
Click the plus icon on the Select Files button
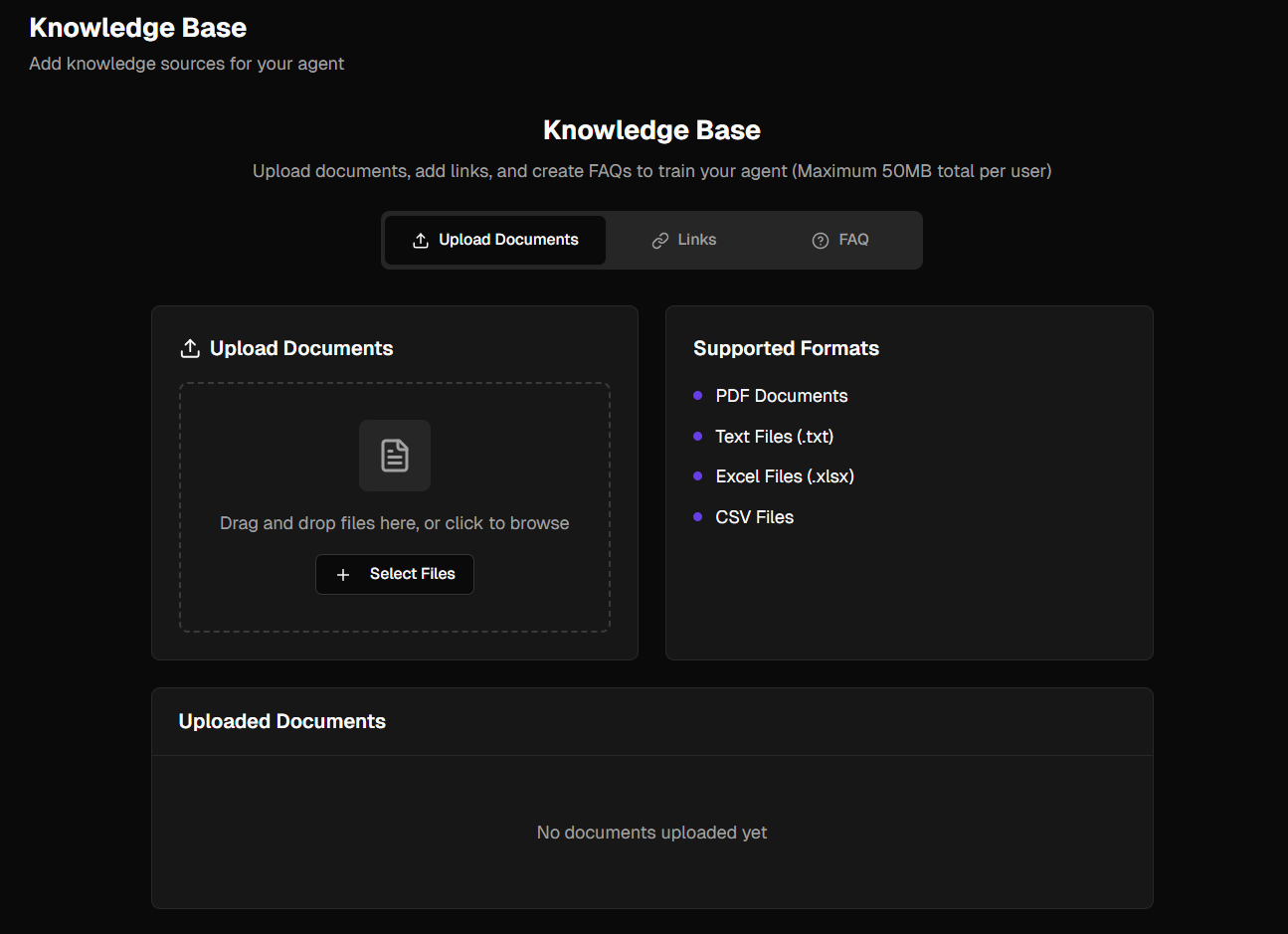coord(343,574)
